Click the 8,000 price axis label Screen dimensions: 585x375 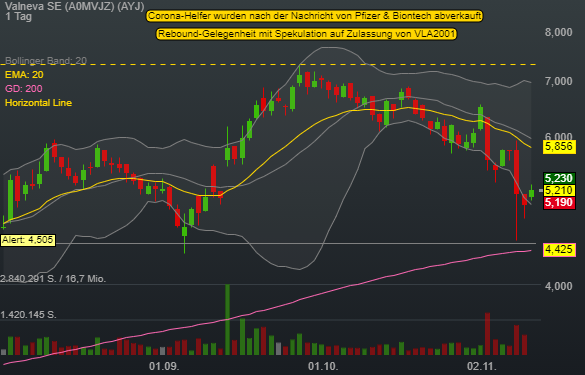point(559,32)
